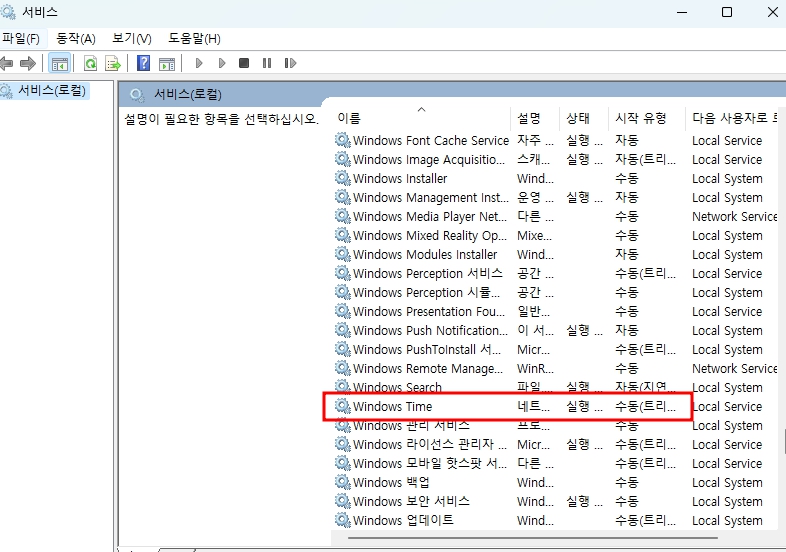
Task: Select the Windows Search service
Action: (x=555, y=387)
